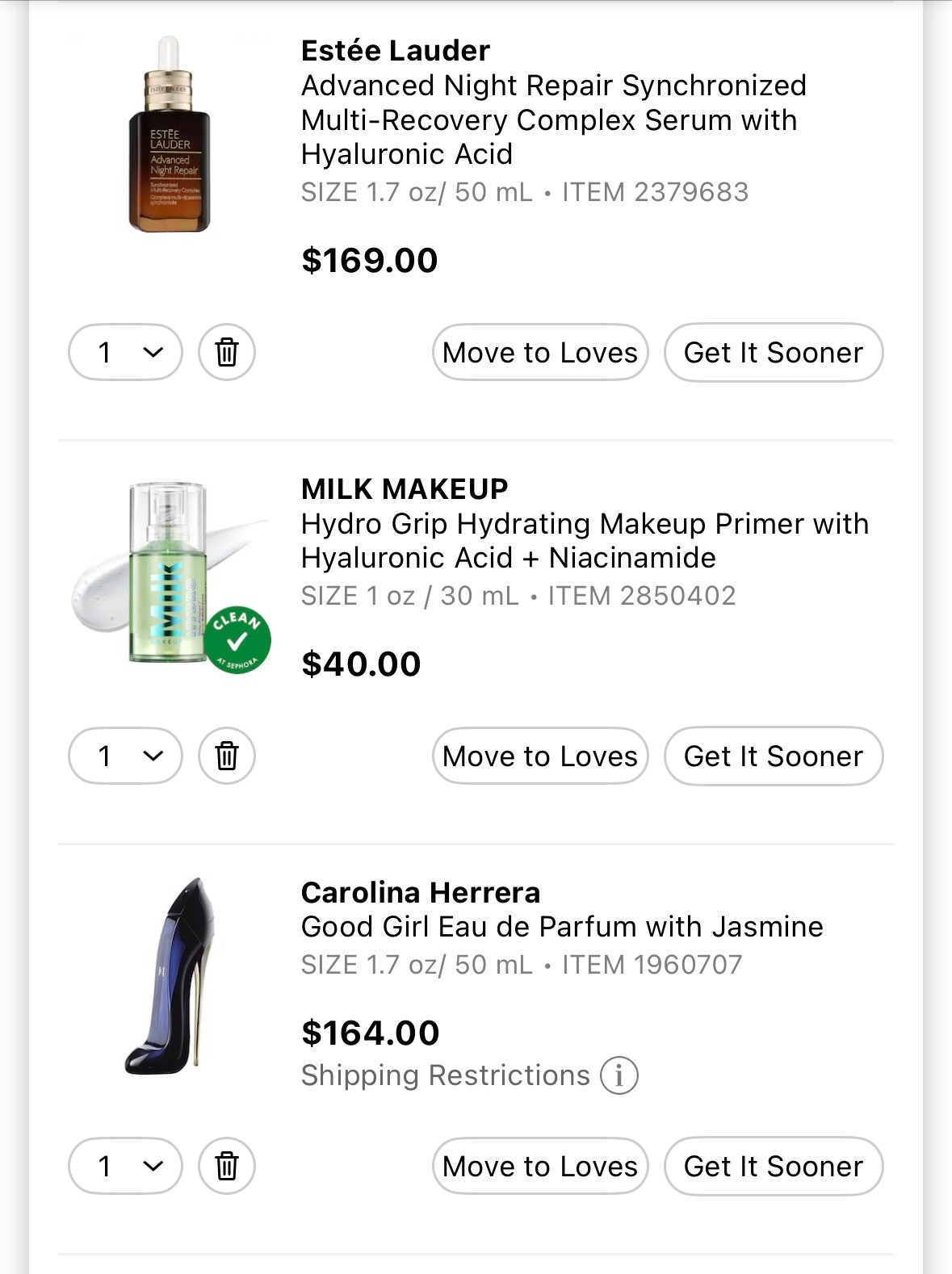Open Advanced Night Repair product title link
Image resolution: width=952 pixels, height=1274 pixels.
[x=553, y=119]
